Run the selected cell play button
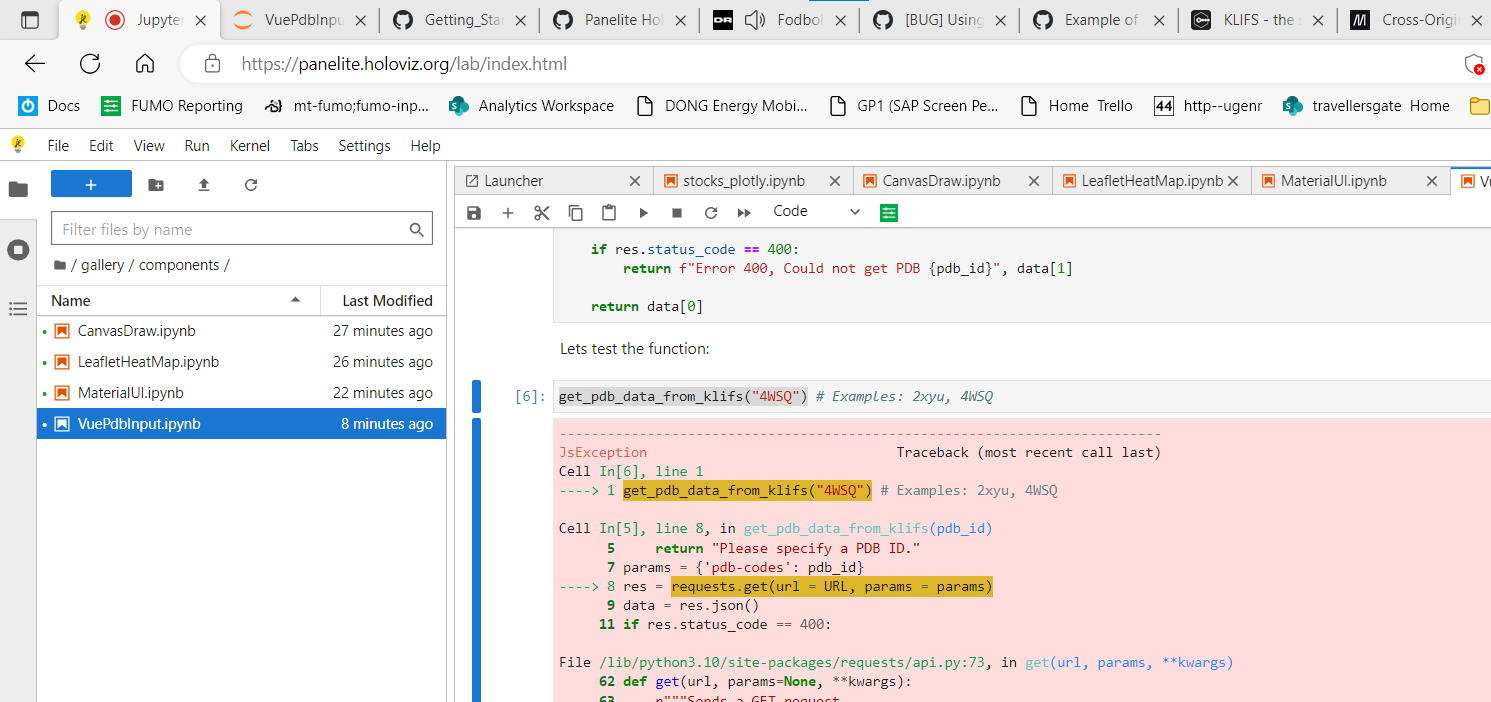 (x=643, y=213)
